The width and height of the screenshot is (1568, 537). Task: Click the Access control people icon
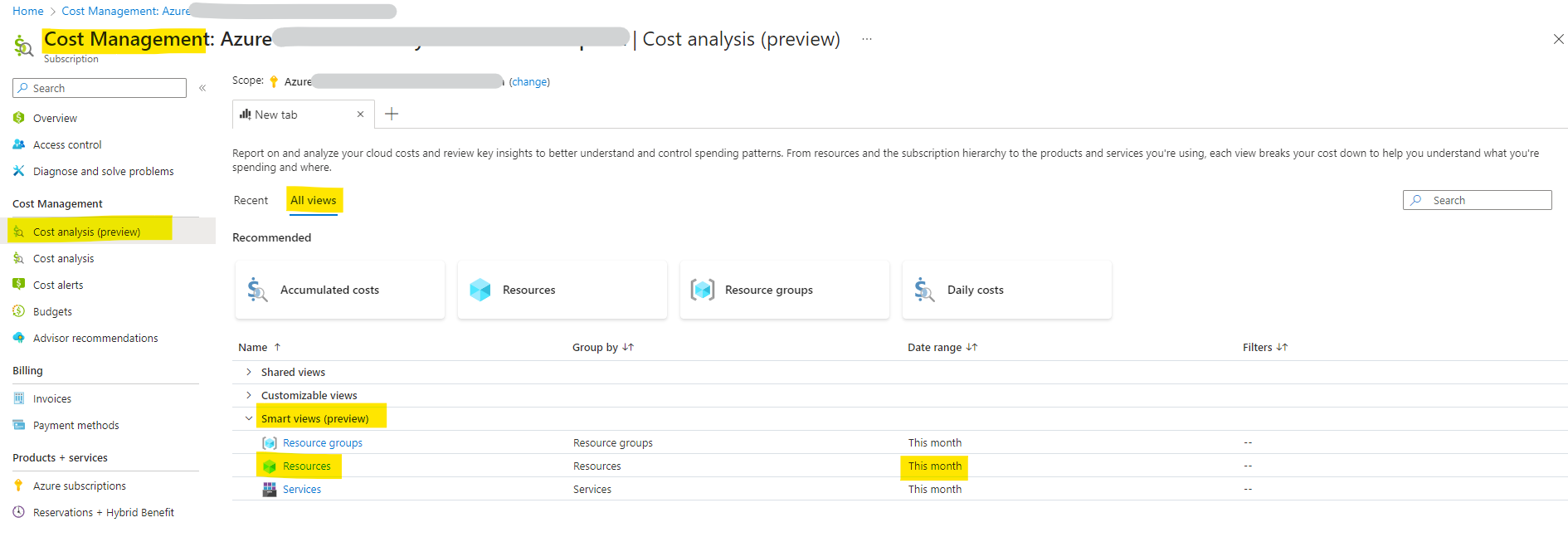coord(19,144)
